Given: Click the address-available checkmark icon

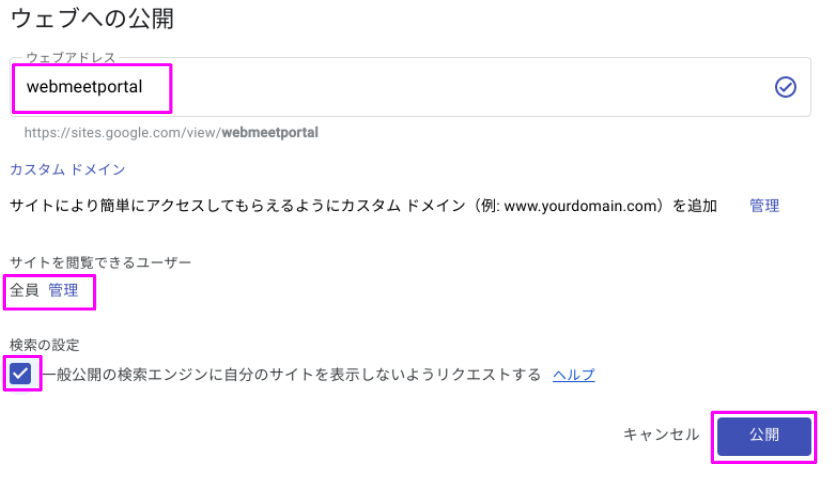Looking at the screenshot, I should [785, 87].
